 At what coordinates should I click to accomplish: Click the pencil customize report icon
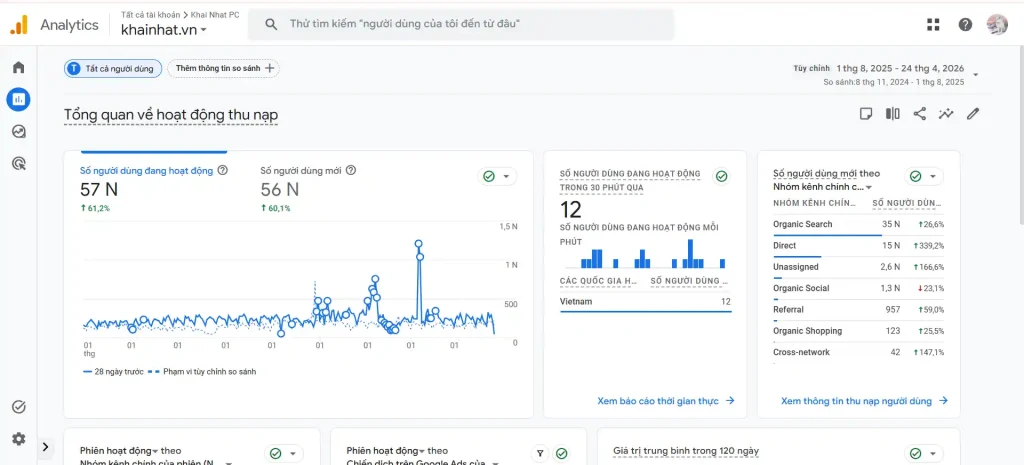(973, 114)
